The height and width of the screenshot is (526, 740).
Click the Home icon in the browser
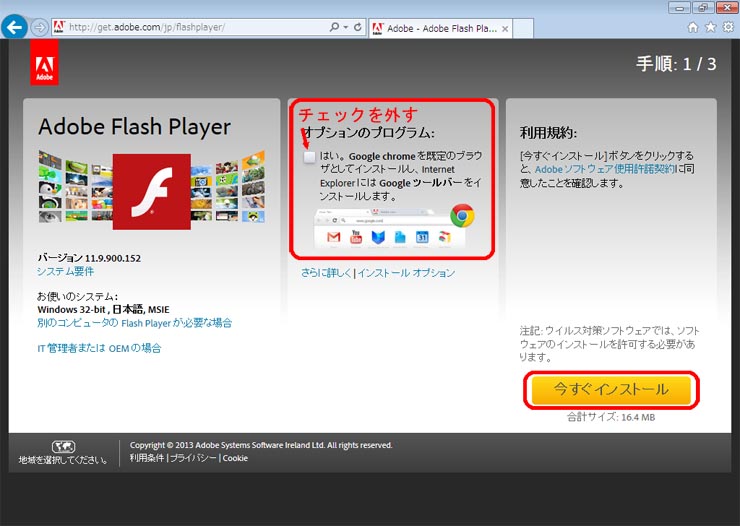pos(693,27)
